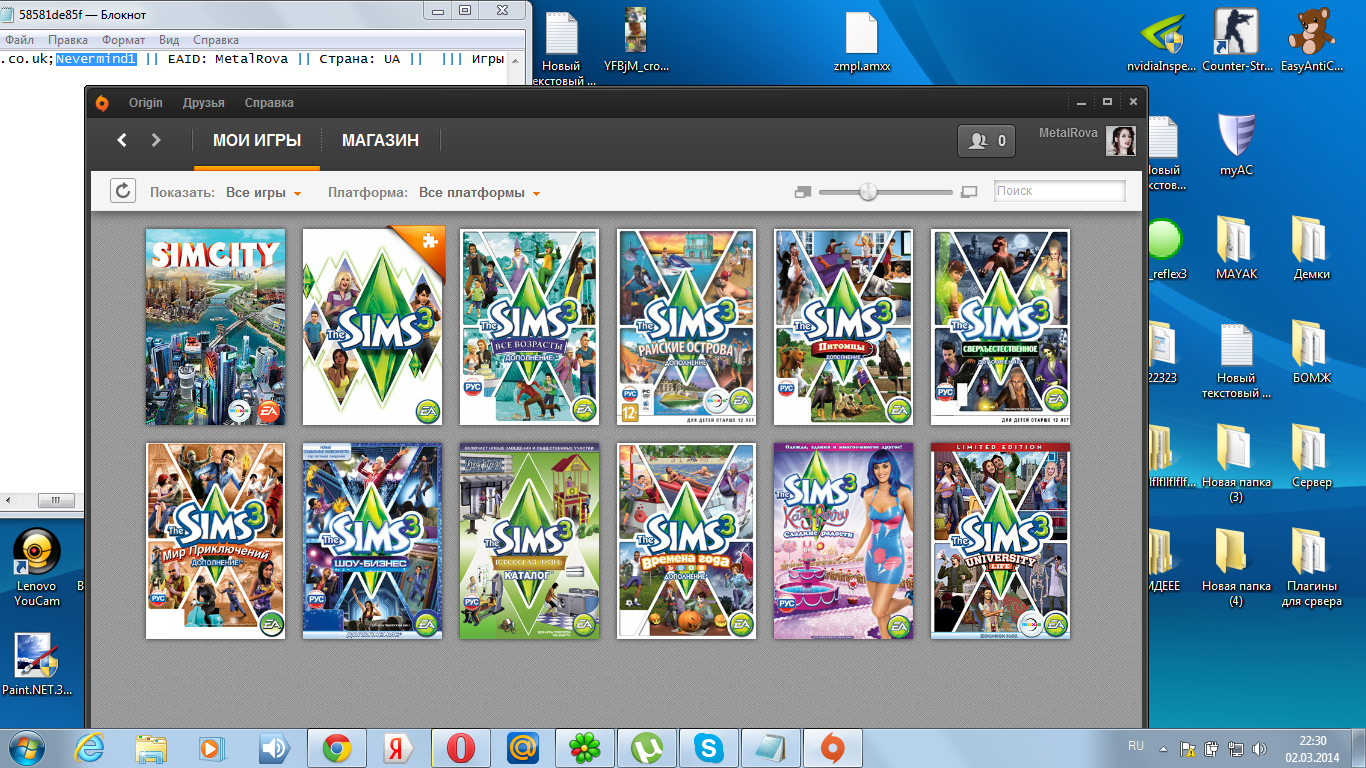This screenshot has width=1366, height=768.
Task: Refresh the Origin game library
Action: [x=123, y=191]
